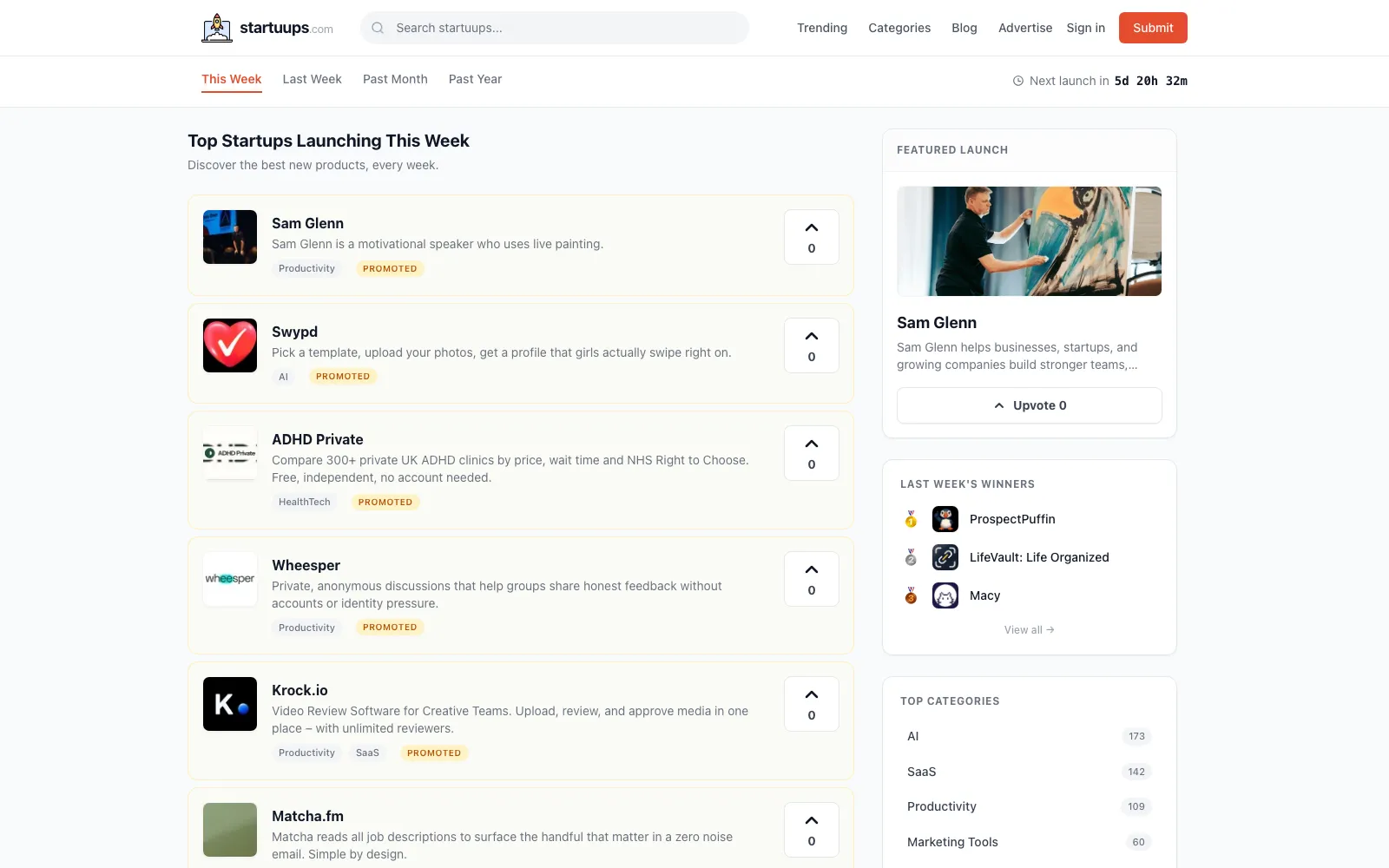Switch to the Last Week tab
This screenshot has width=1389, height=868.
coord(312,79)
